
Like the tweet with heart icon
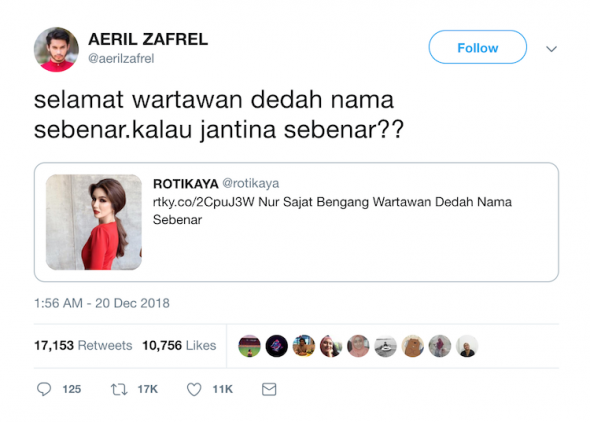pyautogui.click(x=194, y=389)
